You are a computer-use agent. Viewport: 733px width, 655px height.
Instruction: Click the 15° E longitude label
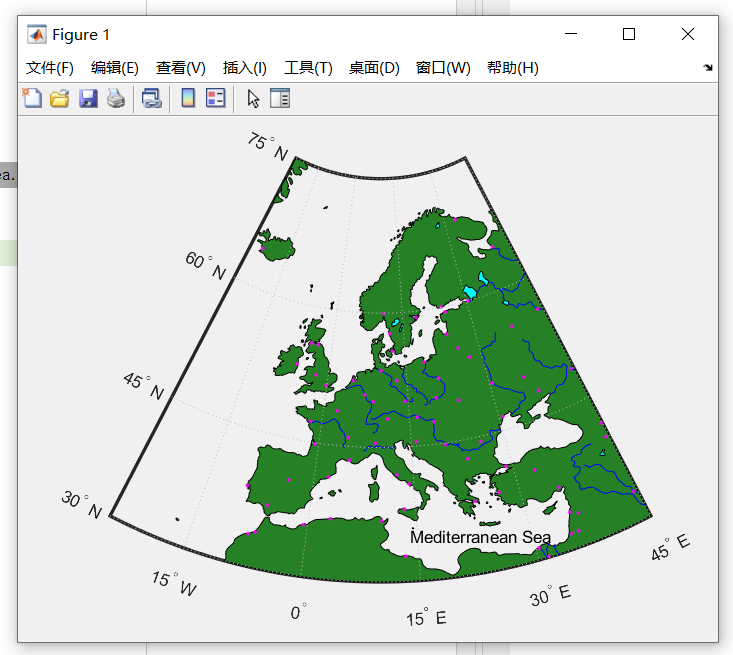pos(426,617)
